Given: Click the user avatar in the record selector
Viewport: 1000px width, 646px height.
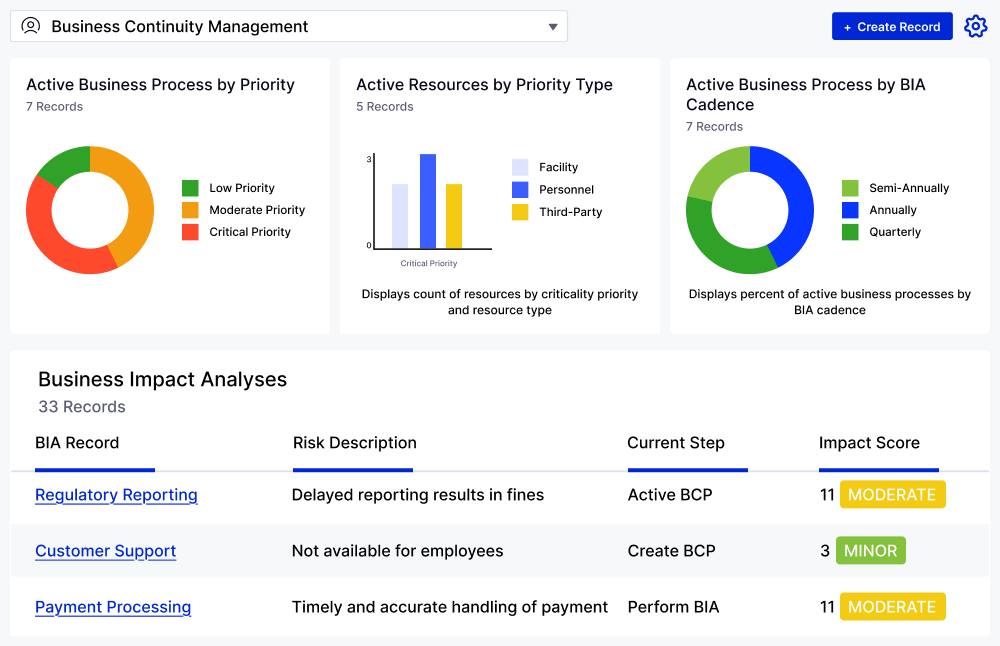Looking at the screenshot, I should pyautogui.click(x=30, y=26).
